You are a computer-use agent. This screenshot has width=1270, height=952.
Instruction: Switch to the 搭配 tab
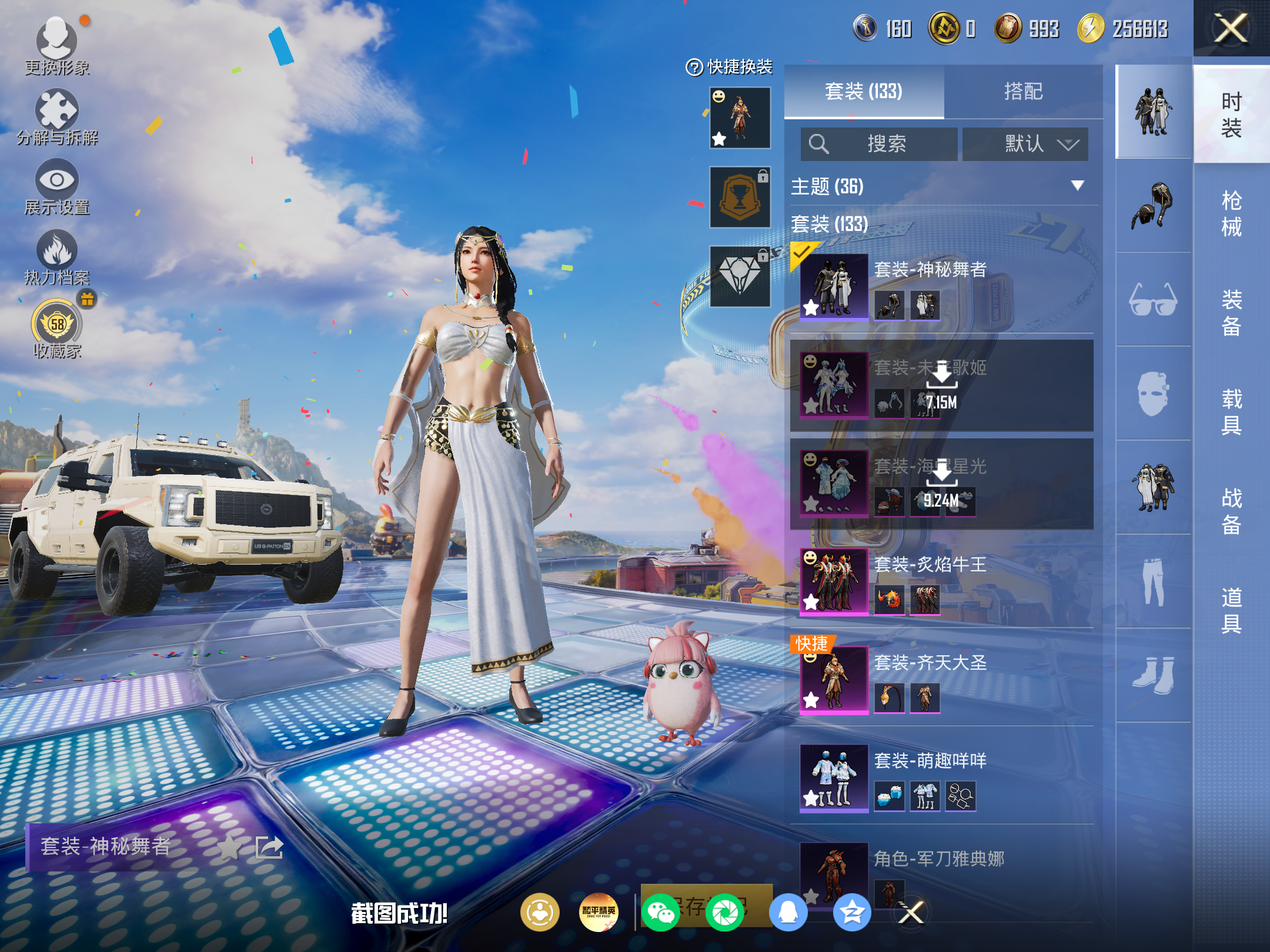pos(1023,92)
